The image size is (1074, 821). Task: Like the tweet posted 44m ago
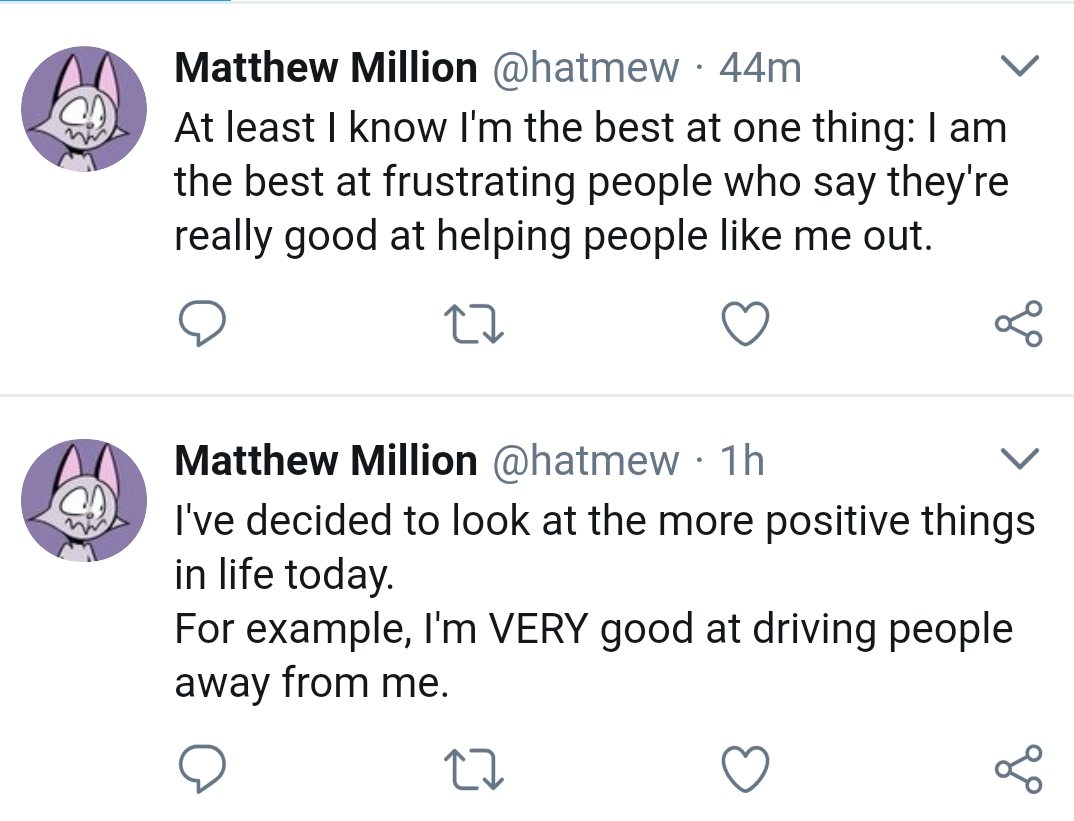tap(746, 324)
